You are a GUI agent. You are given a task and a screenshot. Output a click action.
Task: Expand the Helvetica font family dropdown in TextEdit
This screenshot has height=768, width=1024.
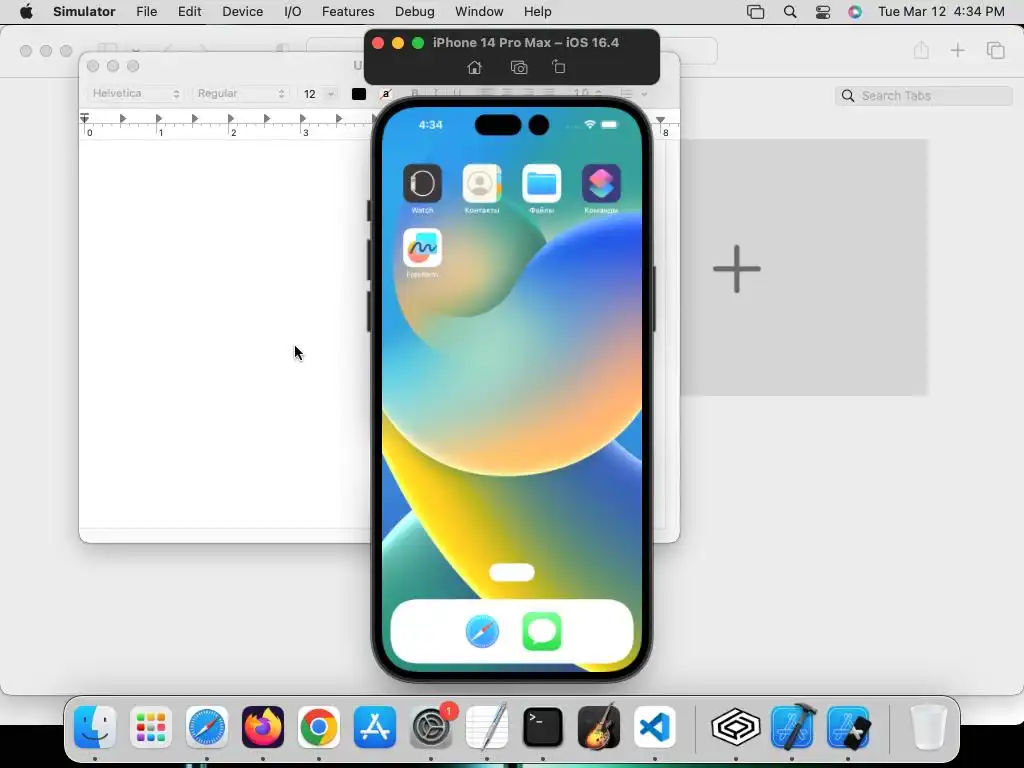(135, 93)
